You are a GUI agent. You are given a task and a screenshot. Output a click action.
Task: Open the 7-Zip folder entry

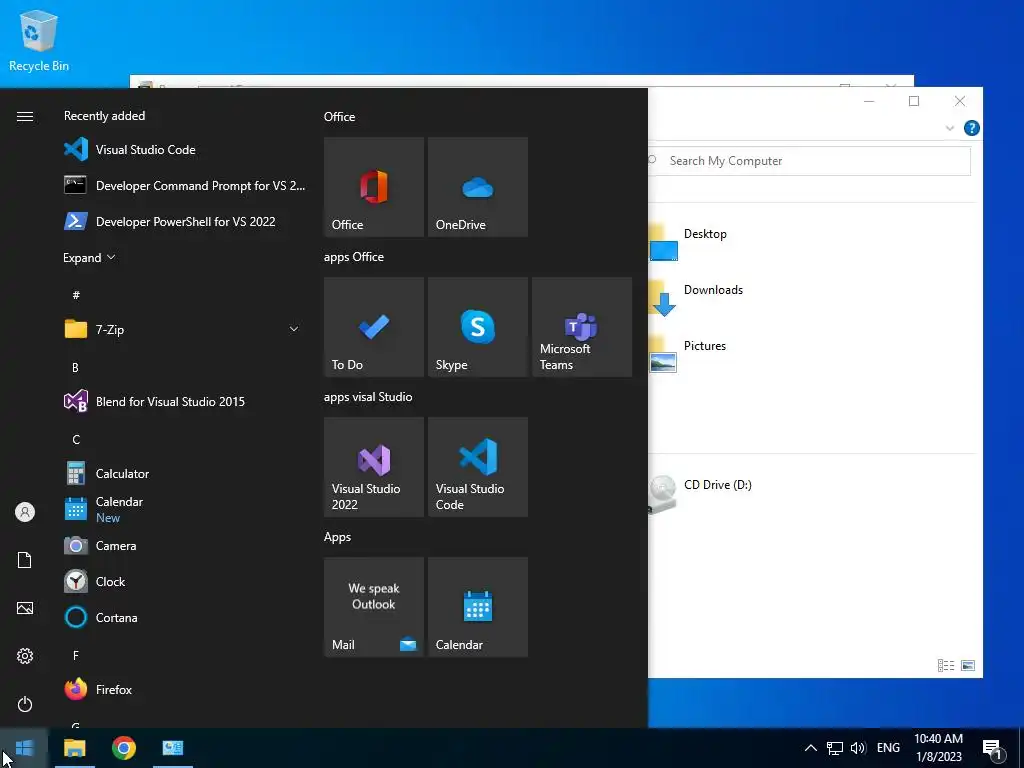tap(183, 329)
